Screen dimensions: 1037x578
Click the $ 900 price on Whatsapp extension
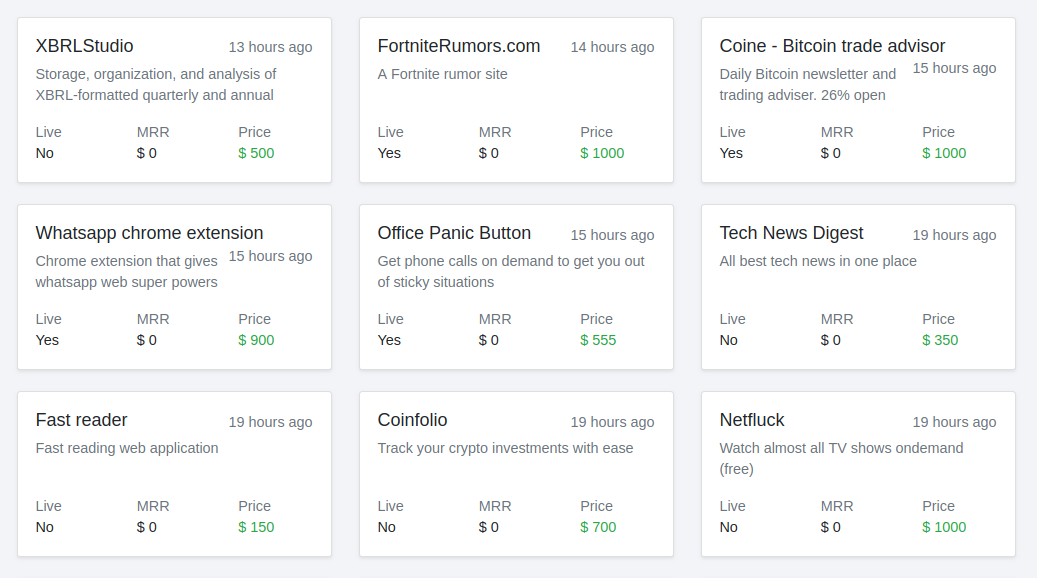256,340
